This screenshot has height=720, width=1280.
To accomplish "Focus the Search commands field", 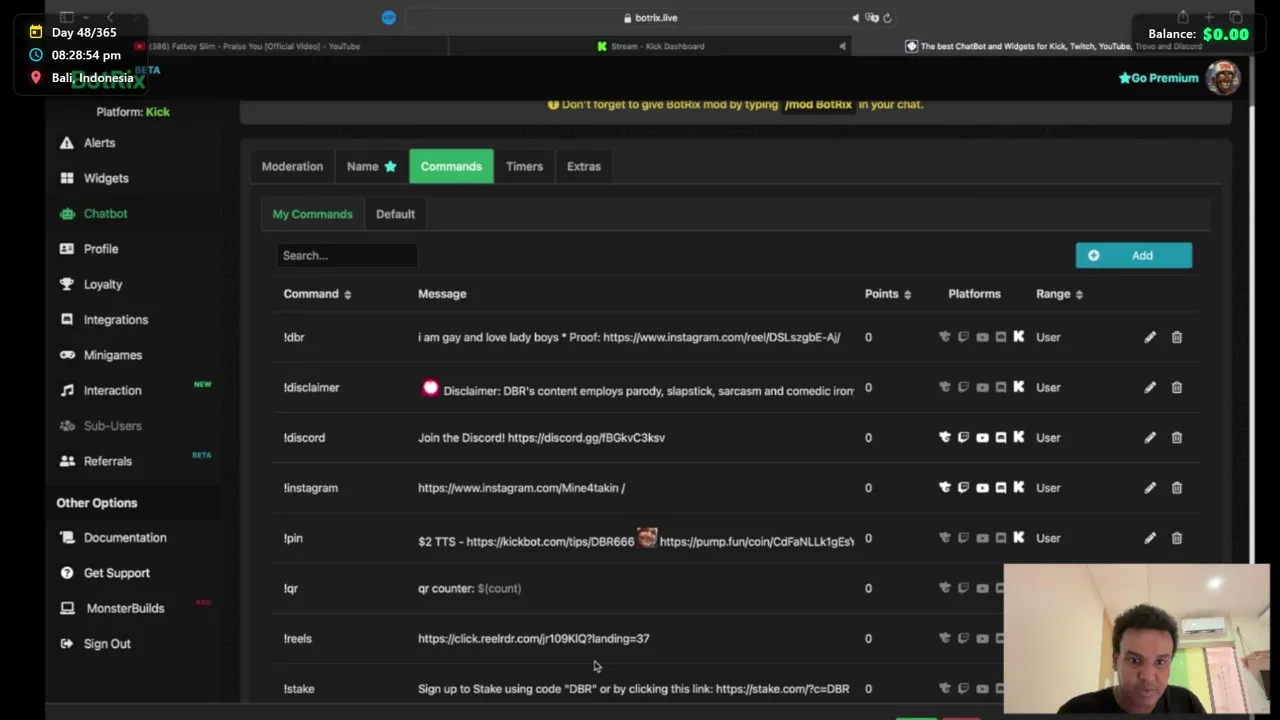I will pyautogui.click(x=346, y=255).
